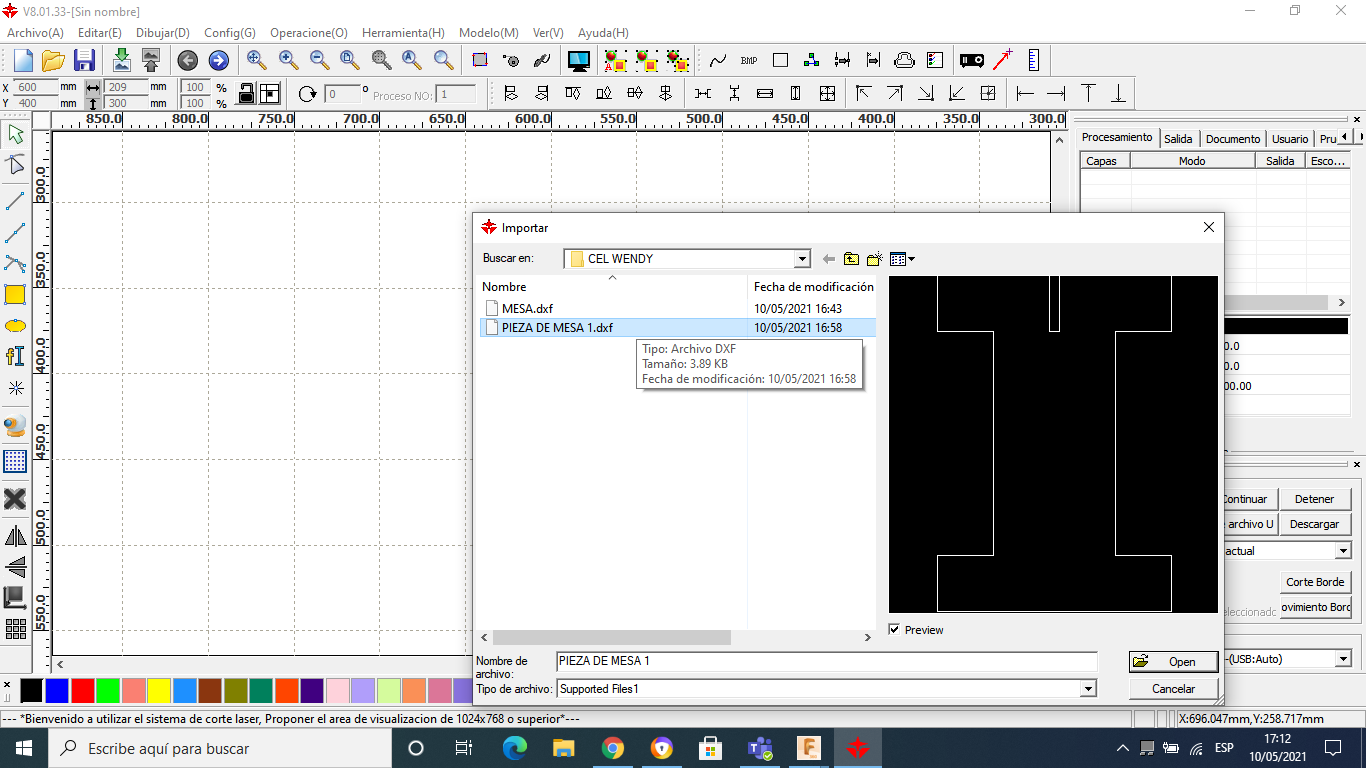Close the Importar dialog
1366x768 pixels.
pyautogui.click(x=1208, y=228)
